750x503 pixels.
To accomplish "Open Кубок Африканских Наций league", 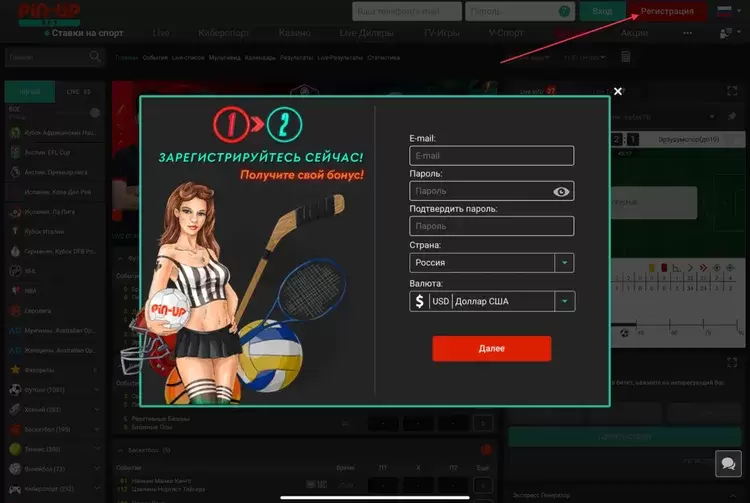I will (x=55, y=132).
